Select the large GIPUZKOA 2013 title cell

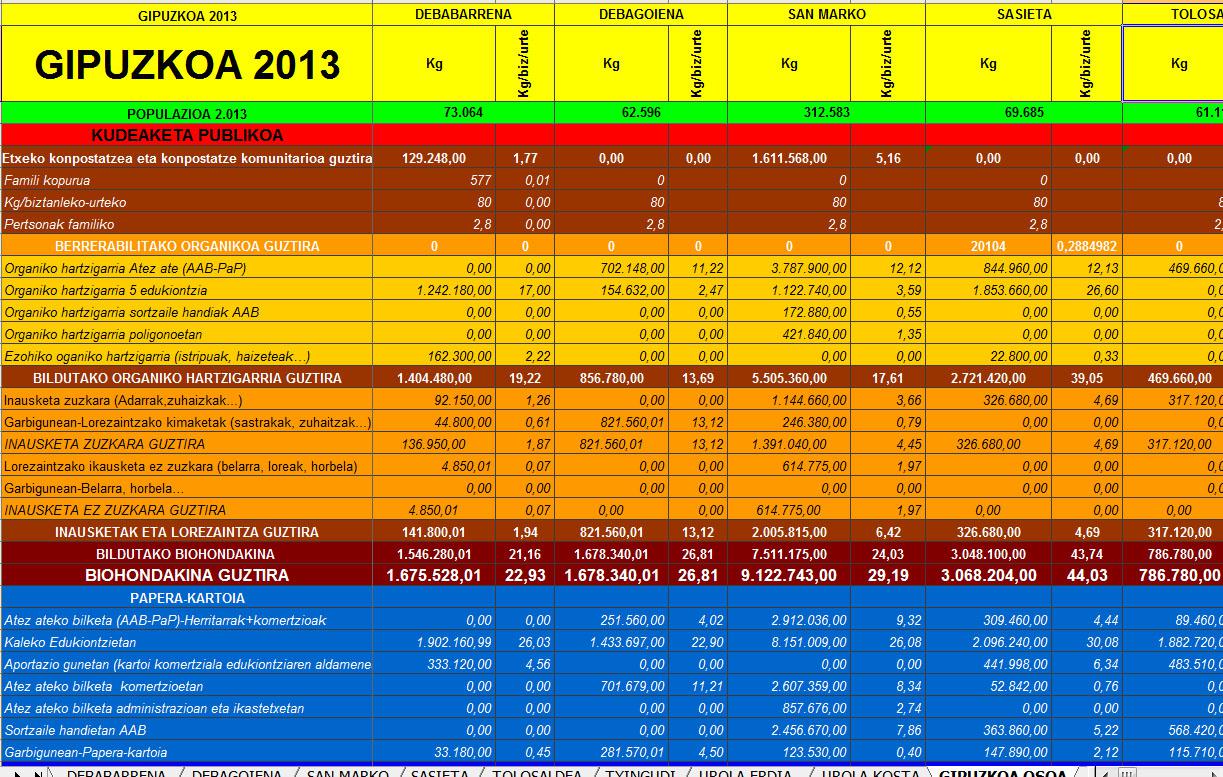click(187, 64)
